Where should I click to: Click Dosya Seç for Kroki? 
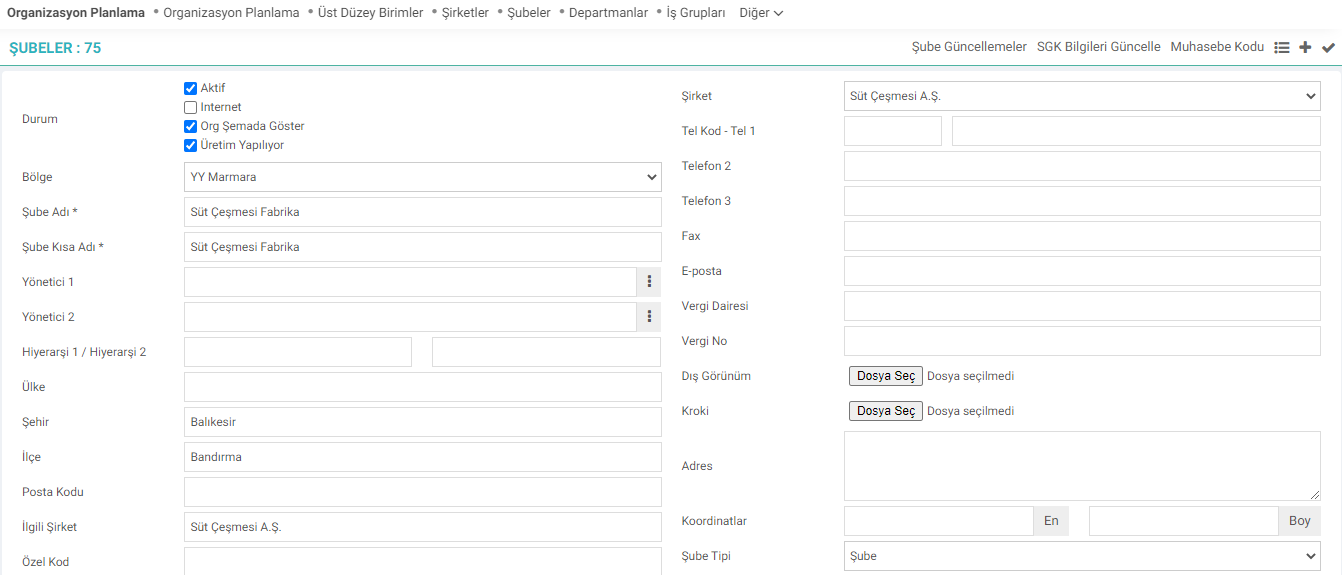point(886,411)
